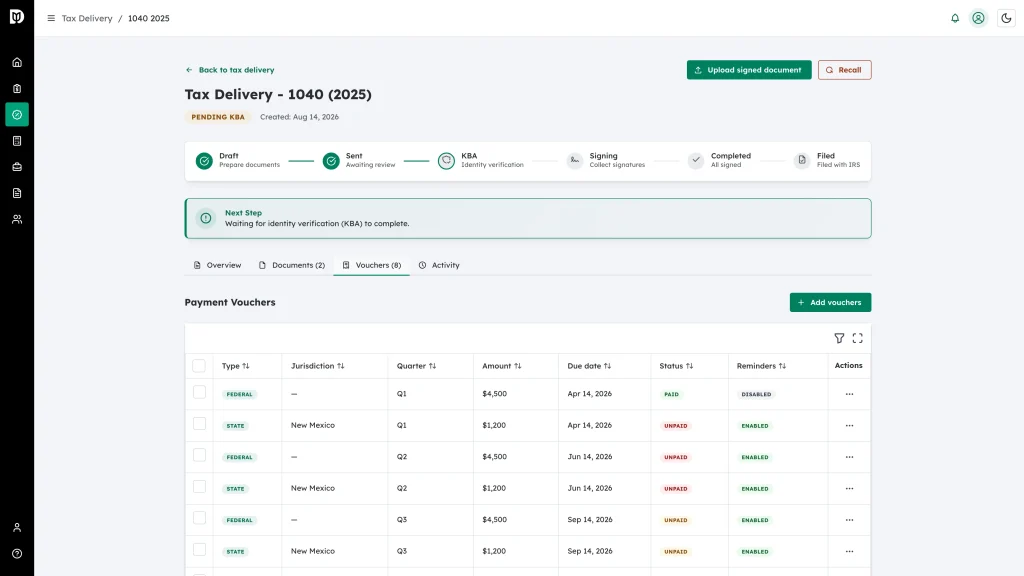Click Tax Delivery breadcrumb
Viewport: 1024px width, 576px height.
(87, 18)
